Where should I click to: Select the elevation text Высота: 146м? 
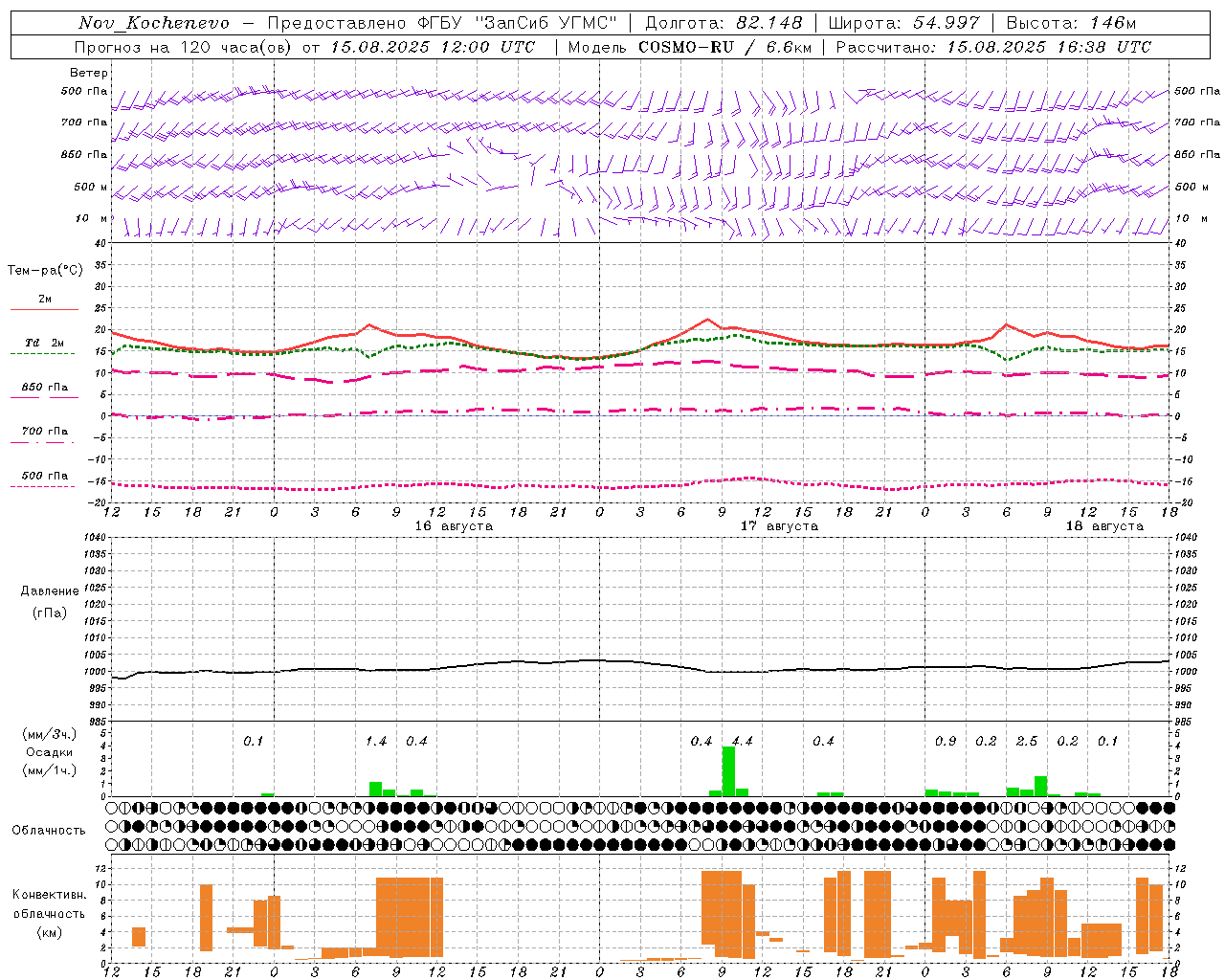[1071, 23]
